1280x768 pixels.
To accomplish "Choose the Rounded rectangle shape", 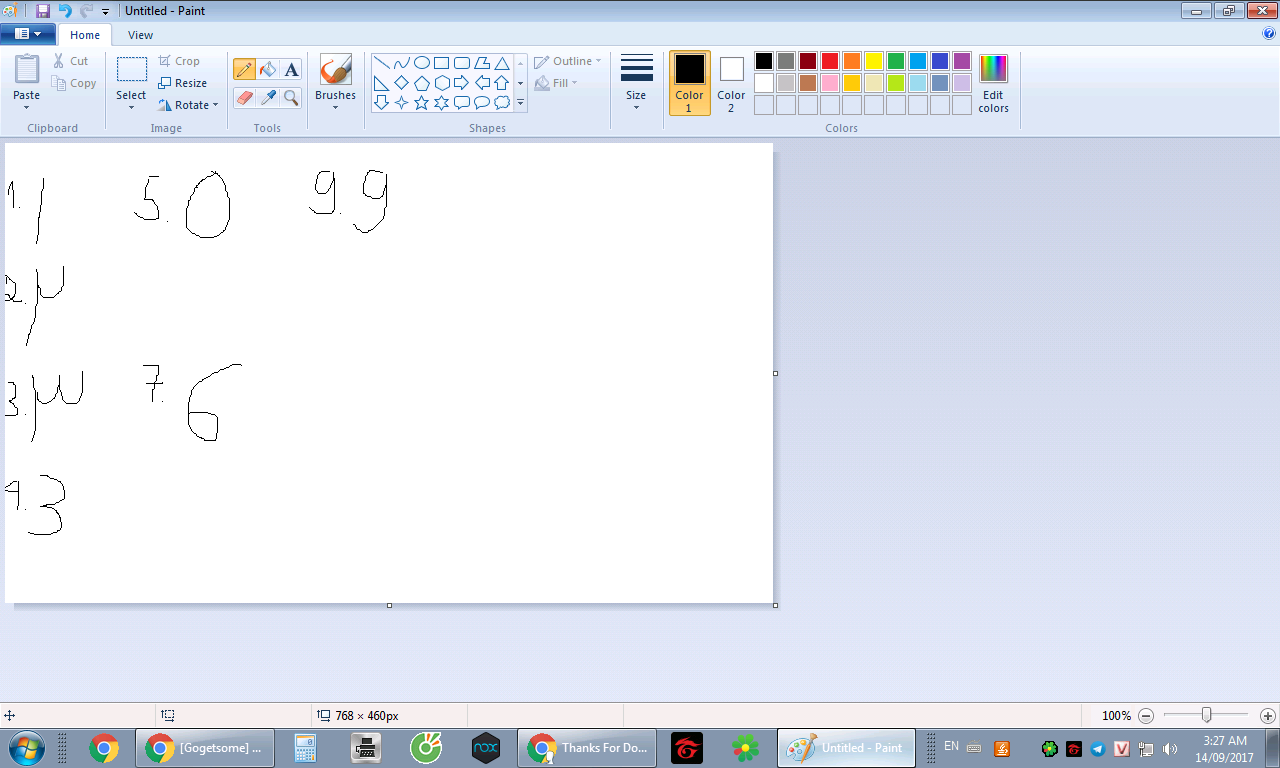I will [461, 63].
